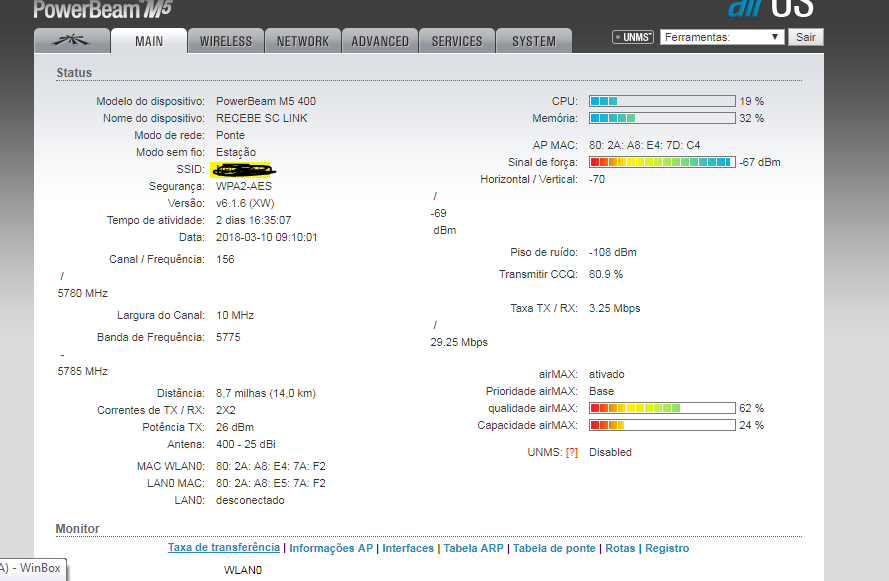Select airMAX status ativado

coord(607,374)
